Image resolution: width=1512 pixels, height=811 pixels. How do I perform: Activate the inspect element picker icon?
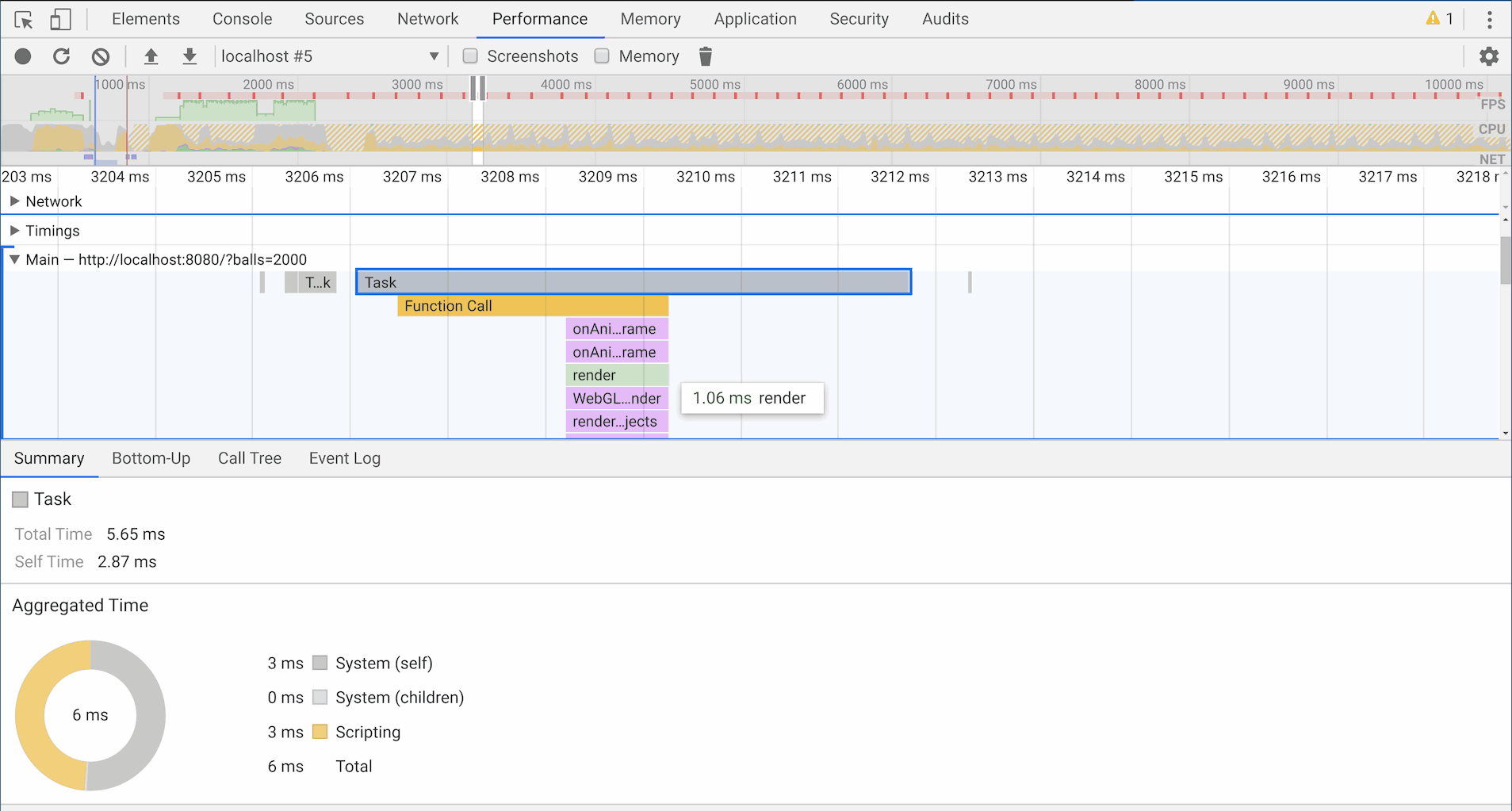click(x=24, y=19)
